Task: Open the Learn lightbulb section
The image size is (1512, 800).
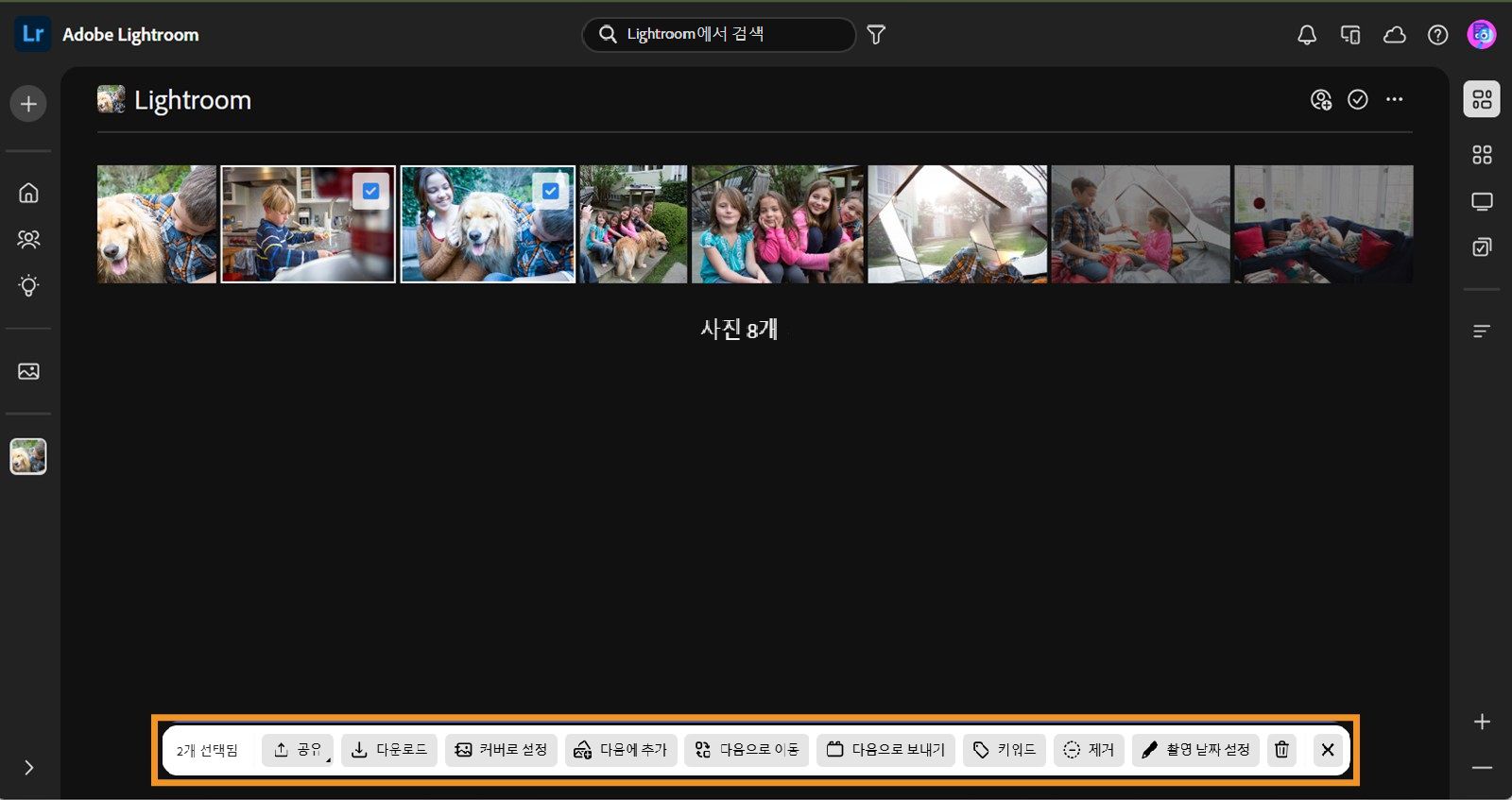Action: 28,285
